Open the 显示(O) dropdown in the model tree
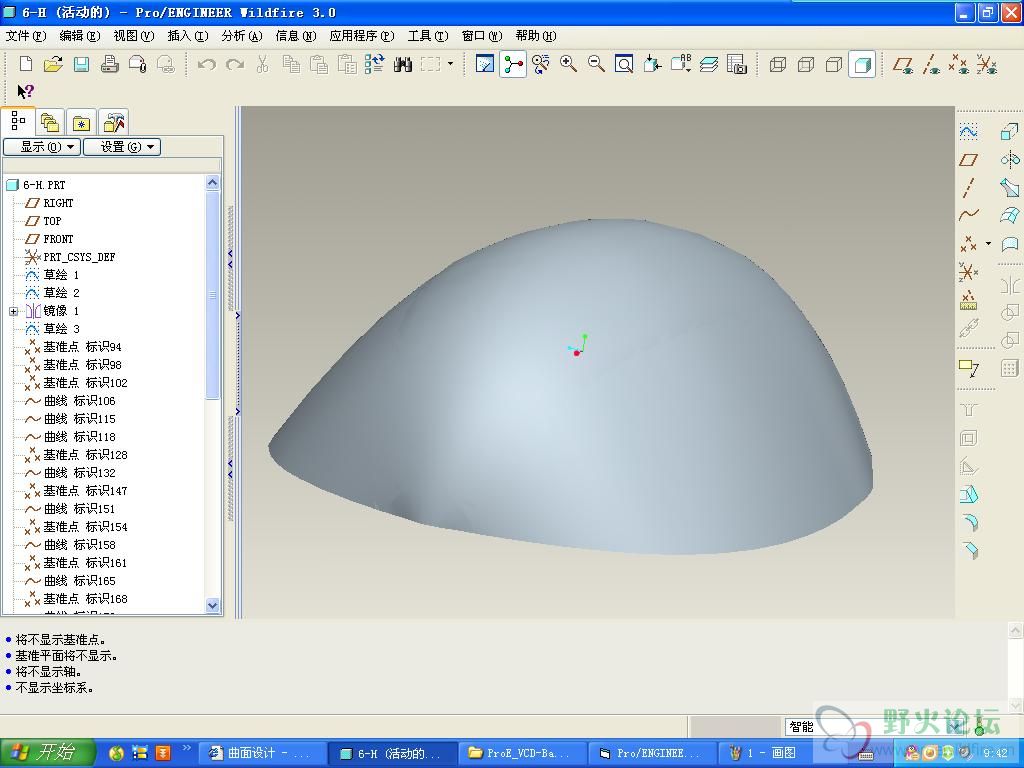The image size is (1024, 768). coord(42,147)
